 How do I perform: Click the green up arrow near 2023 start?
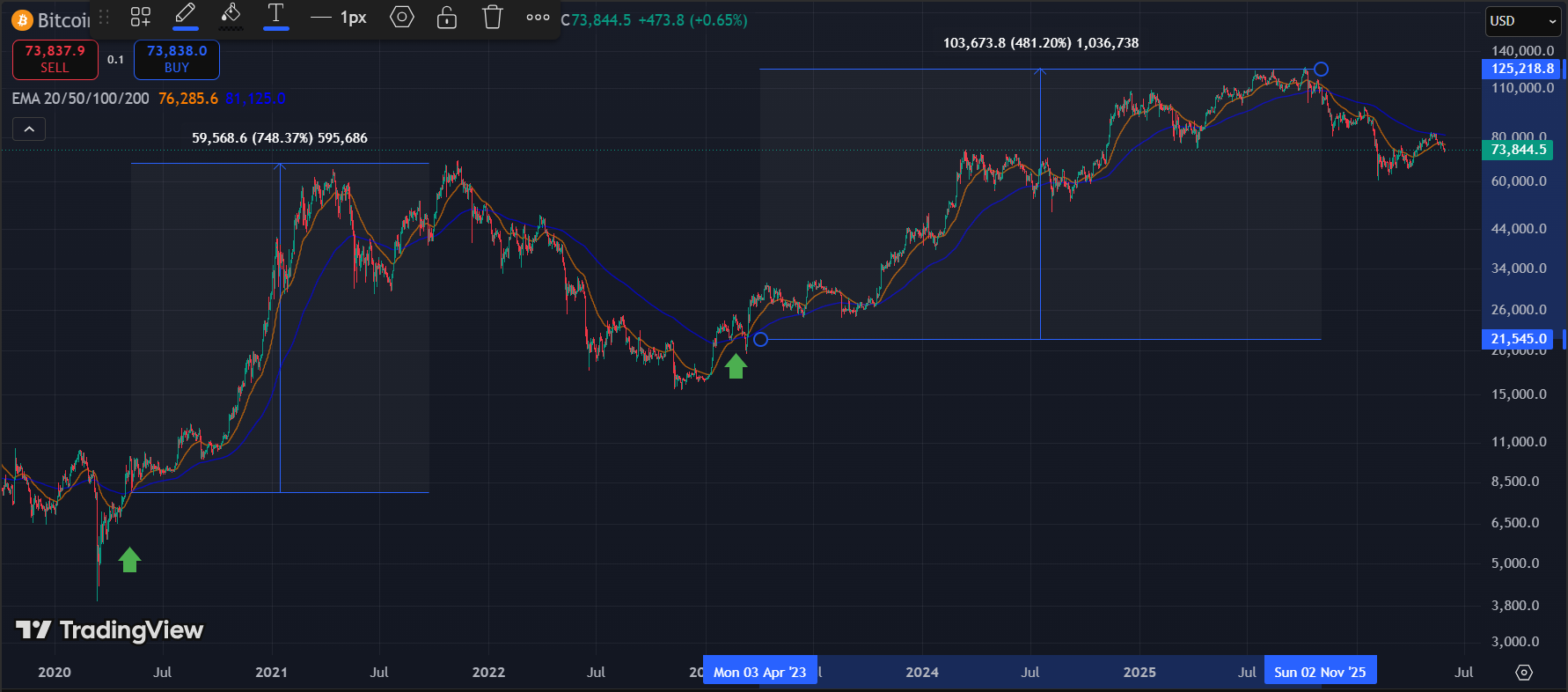(x=736, y=366)
